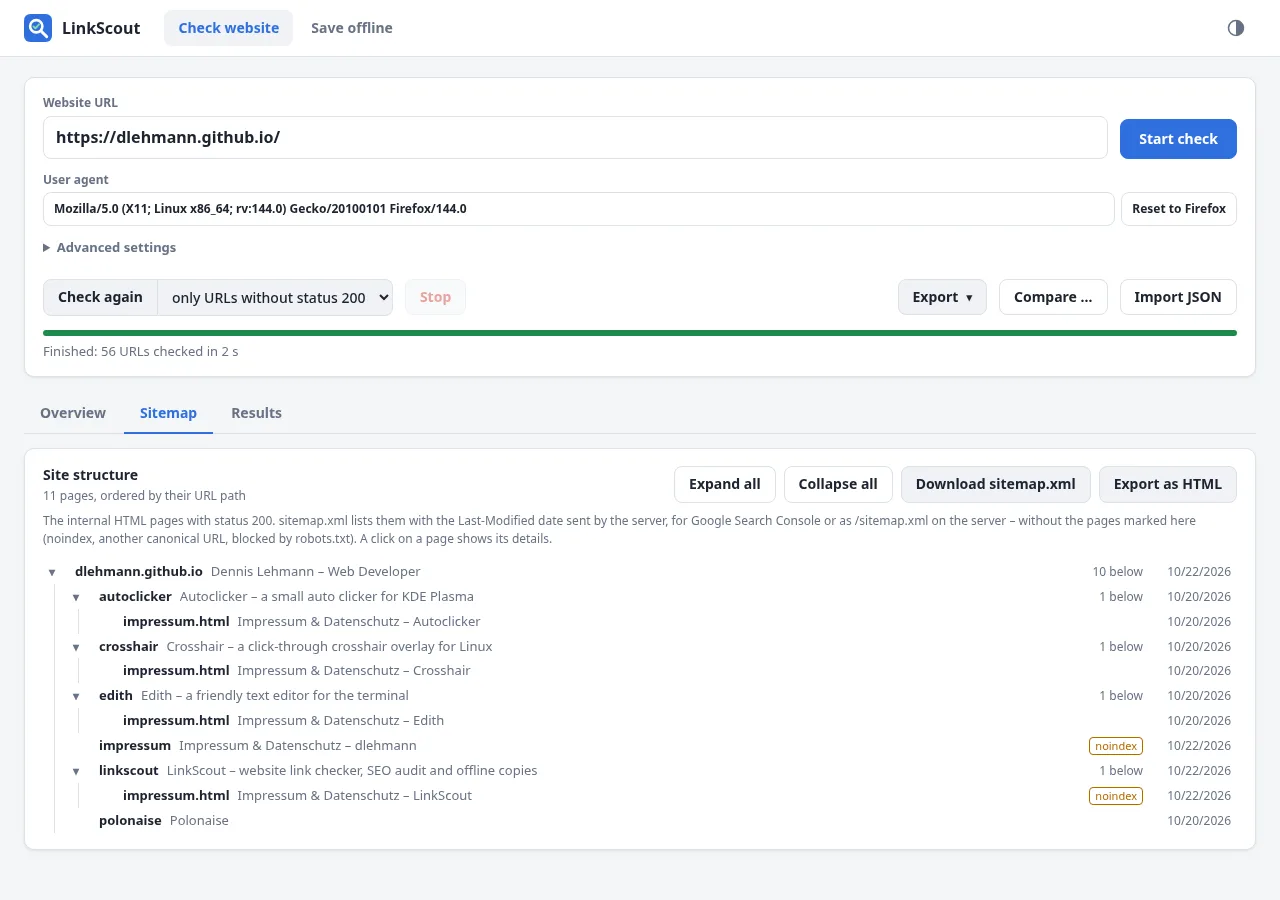
Task: Switch to the Overview tab
Action: (73, 413)
